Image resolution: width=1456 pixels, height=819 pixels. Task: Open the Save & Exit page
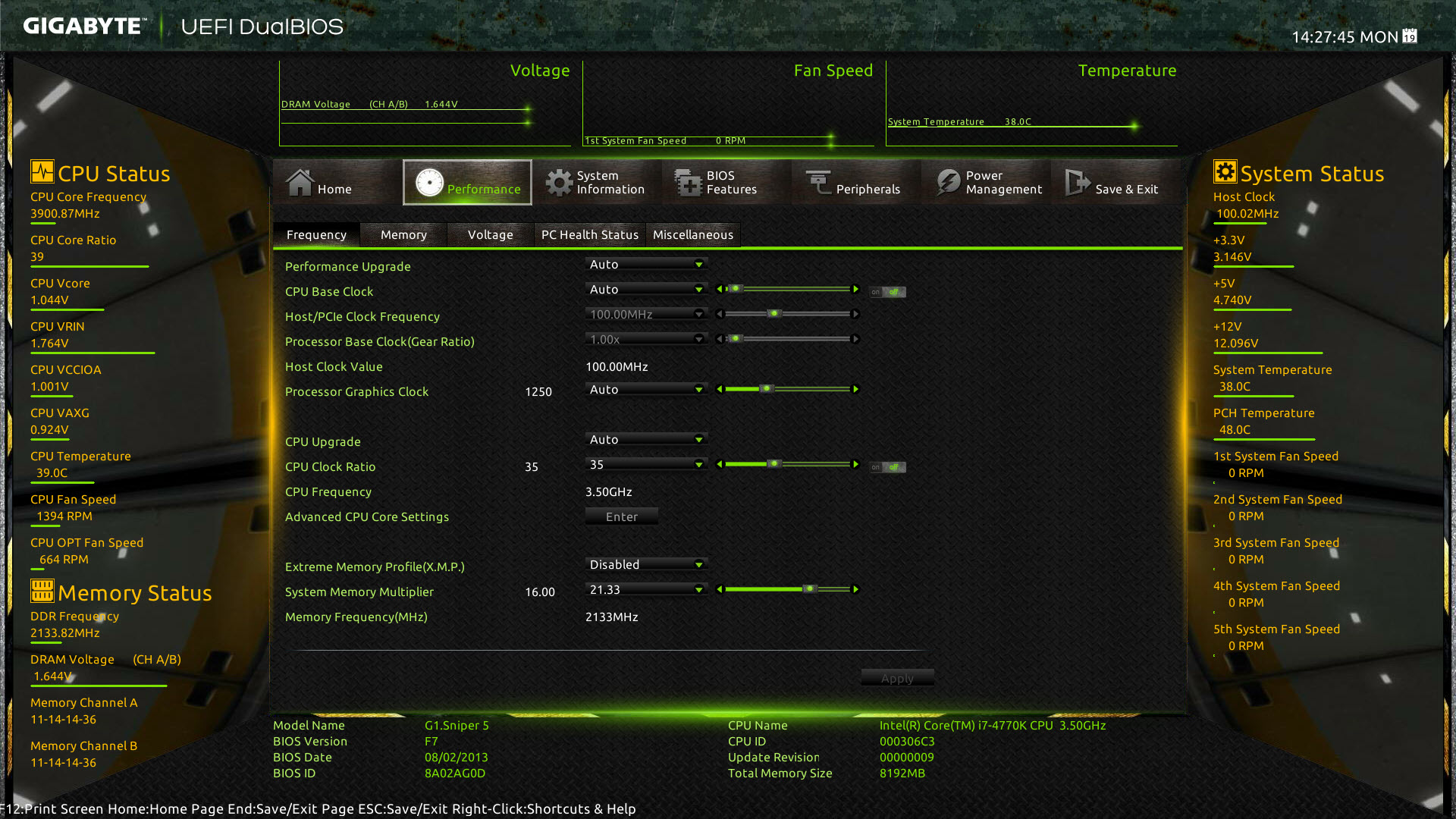click(x=1116, y=183)
